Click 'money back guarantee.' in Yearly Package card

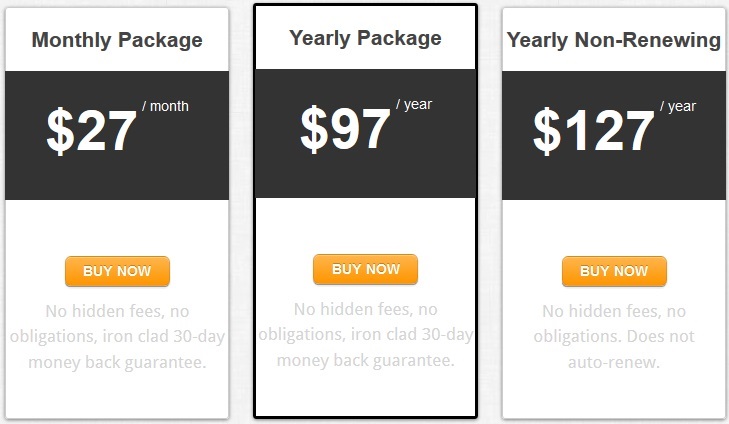[365, 360]
